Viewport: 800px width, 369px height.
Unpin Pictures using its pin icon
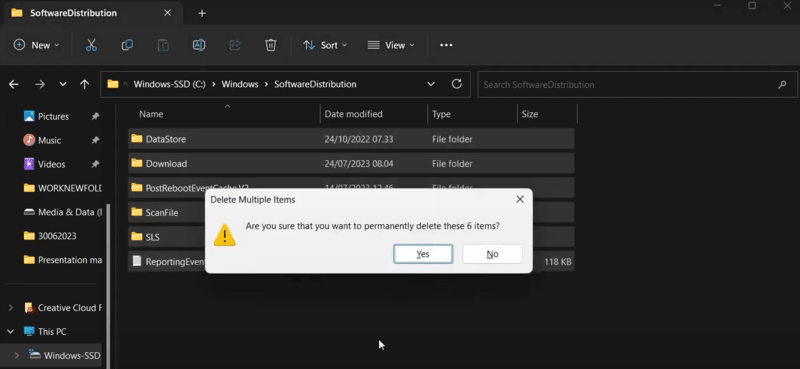click(95, 116)
